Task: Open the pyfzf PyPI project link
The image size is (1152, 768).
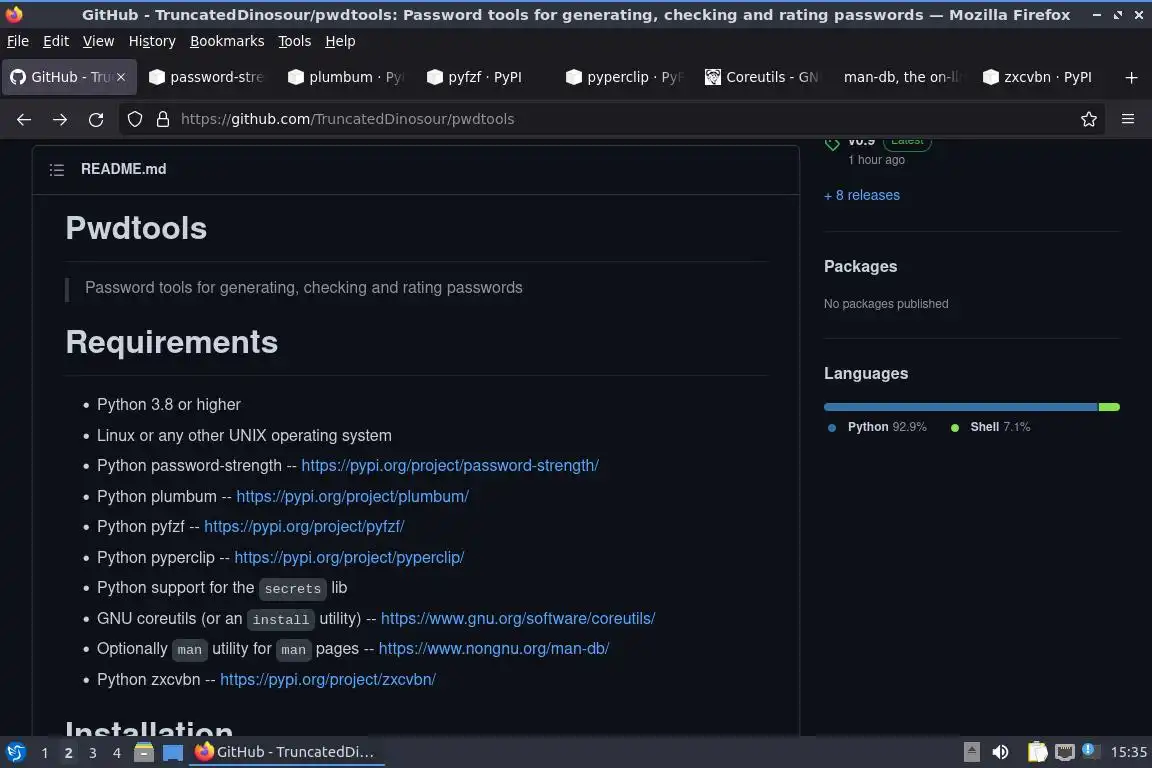Action: pos(304,527)
